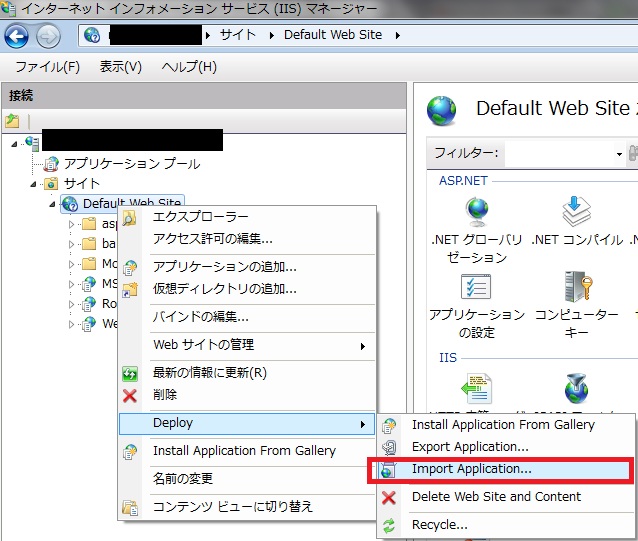Choose 名前の変更 from context menu
Viewport: 638px width, 541px height.
(x=247, y=478)
